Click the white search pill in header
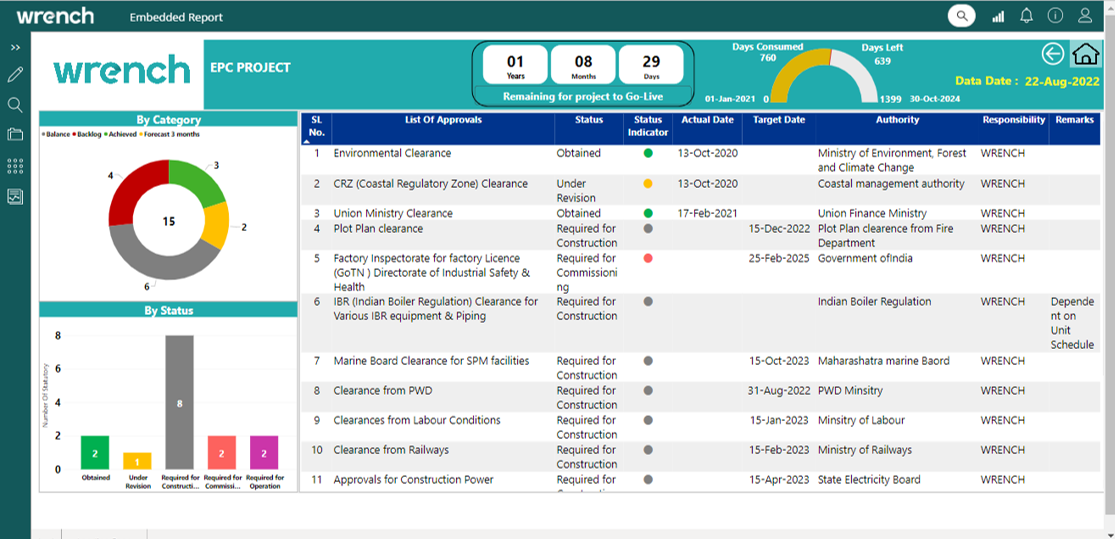Image resolution: width=1115 pixels, height=539 pixels. 962,16
